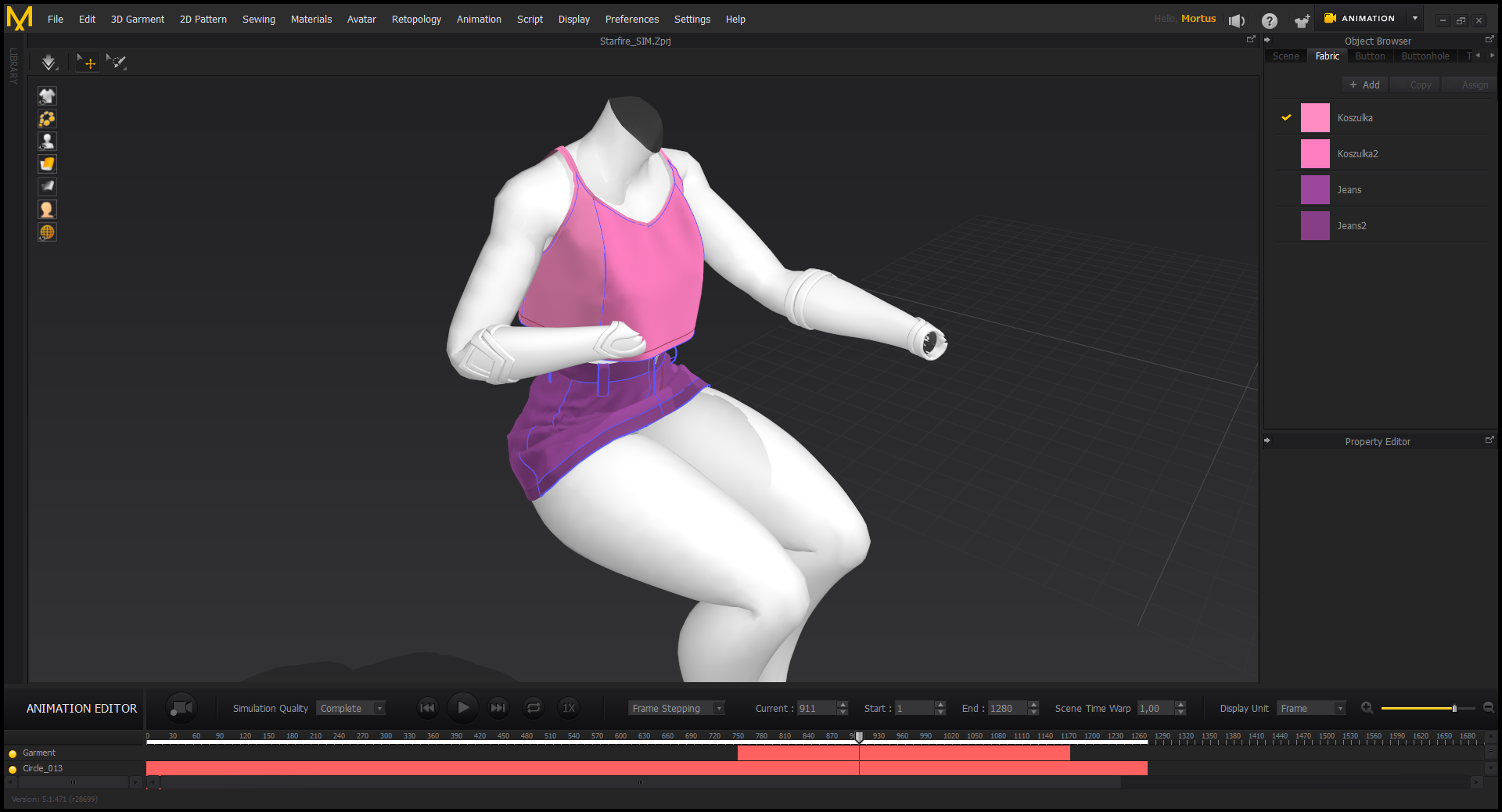
Task: Open the Avatar menu
Action: pyautogui.click(x=361, y=20)
